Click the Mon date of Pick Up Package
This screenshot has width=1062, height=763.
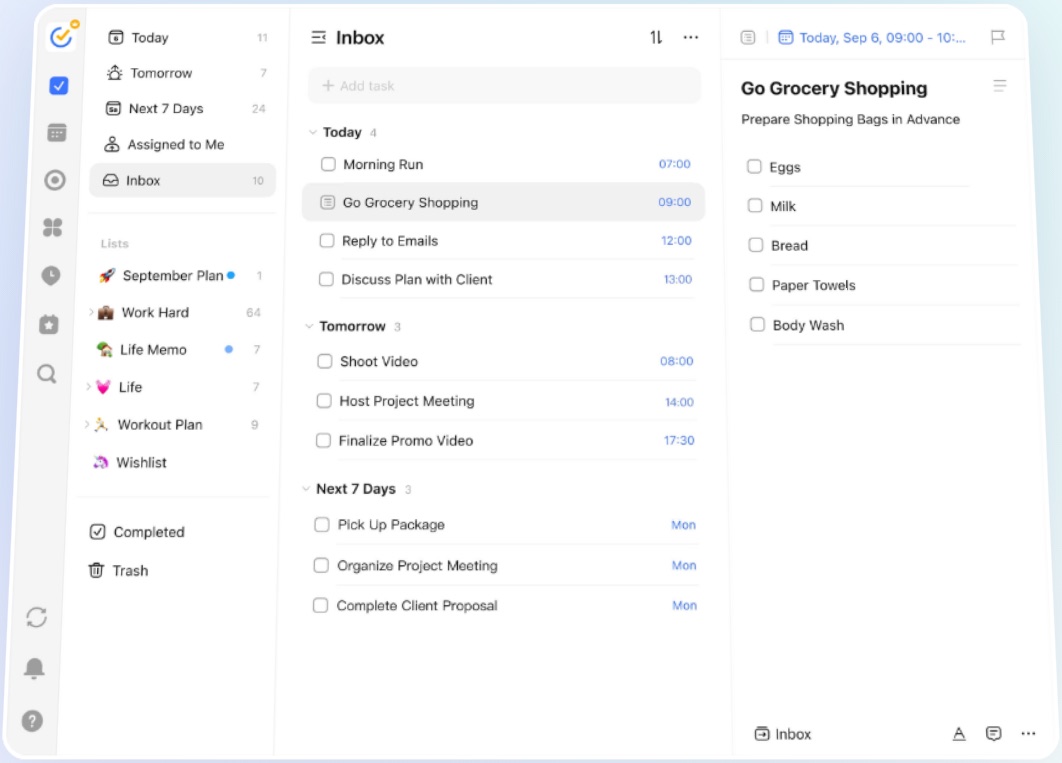[x=683, y=525]
